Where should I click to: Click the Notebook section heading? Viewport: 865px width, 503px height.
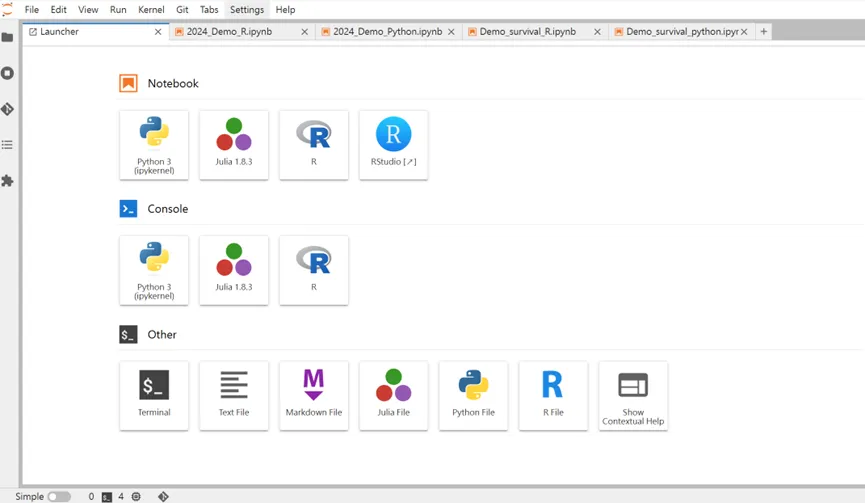coord(173,83)
